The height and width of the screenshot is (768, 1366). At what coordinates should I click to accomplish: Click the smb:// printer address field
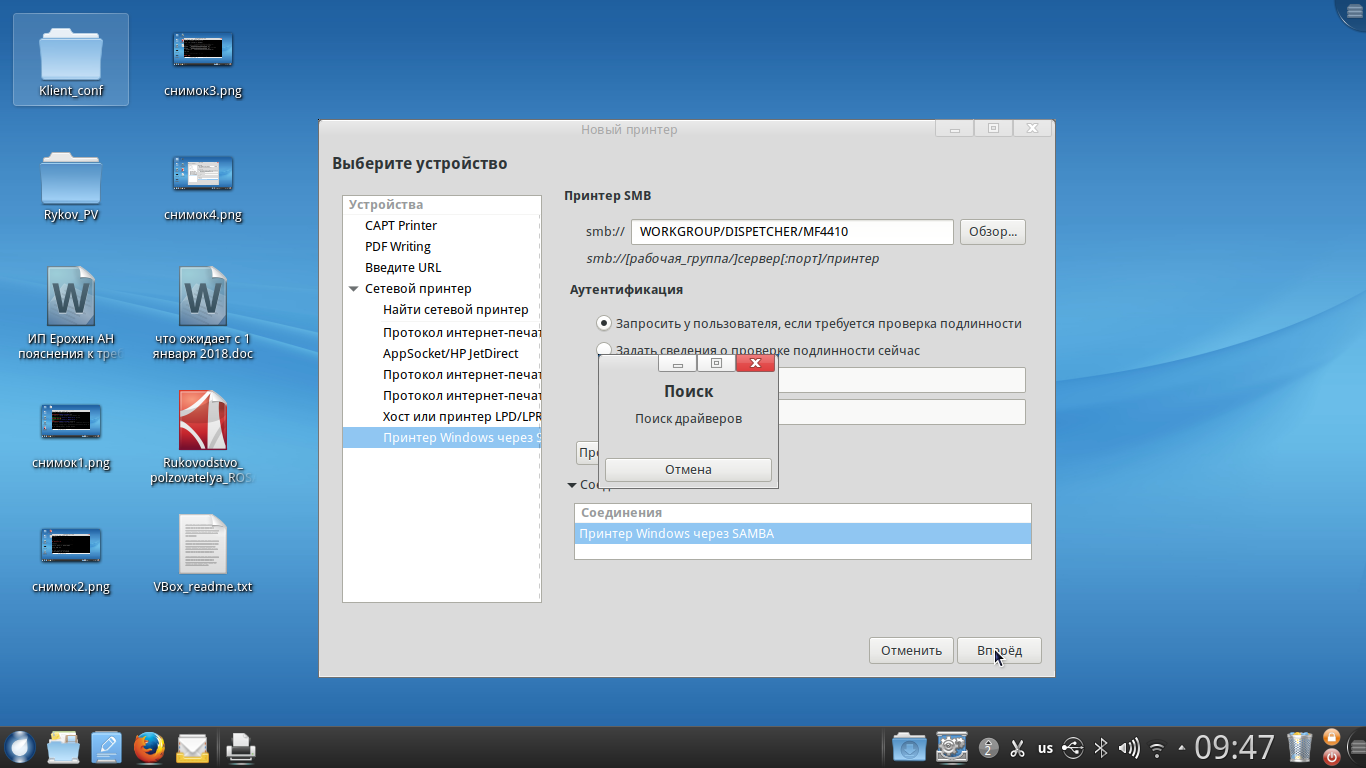791,232
